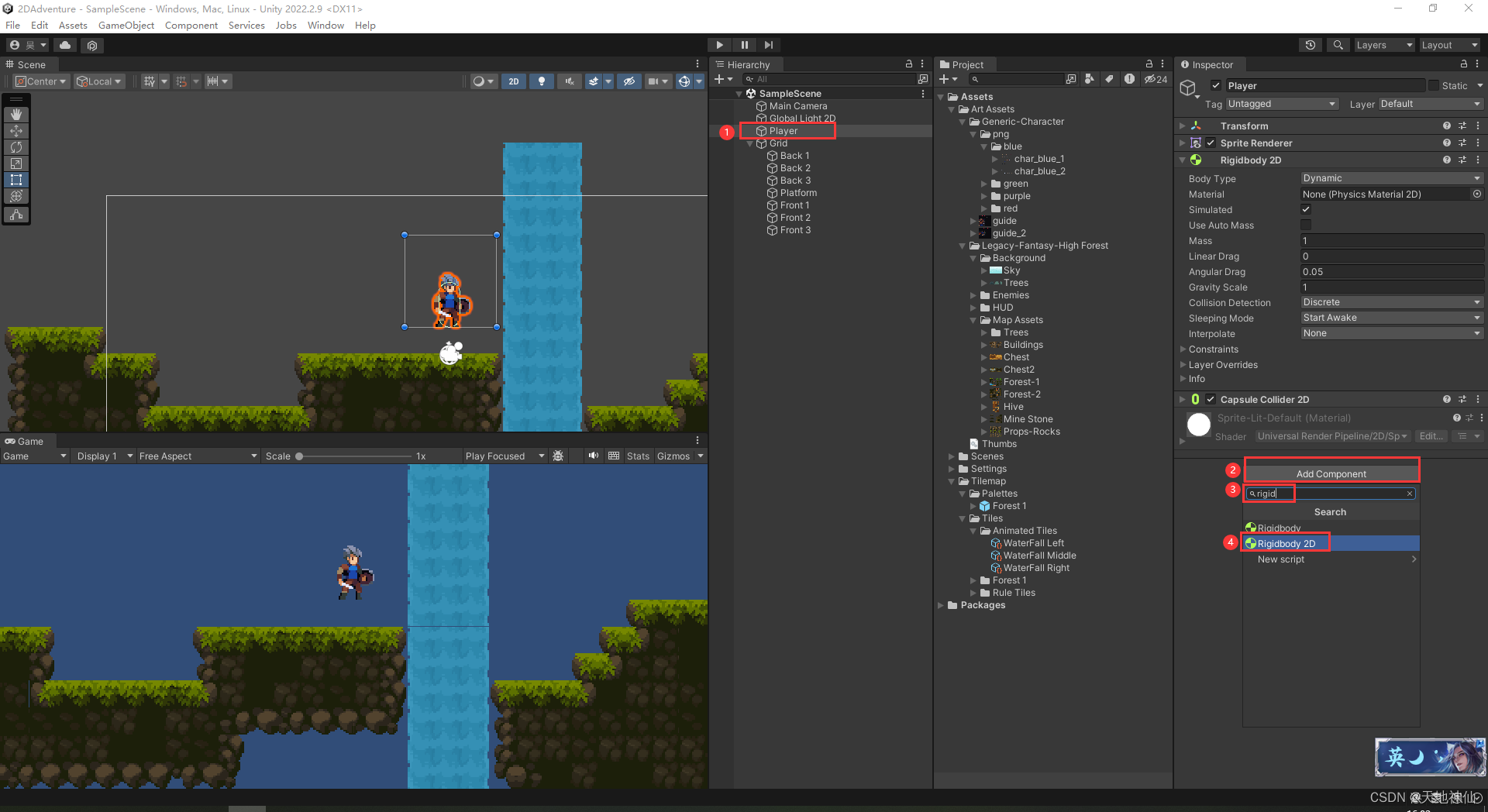Toggle the Simulated checkbox
This screenshot has height=812, width=1488.
click(x=1306, y=209)
